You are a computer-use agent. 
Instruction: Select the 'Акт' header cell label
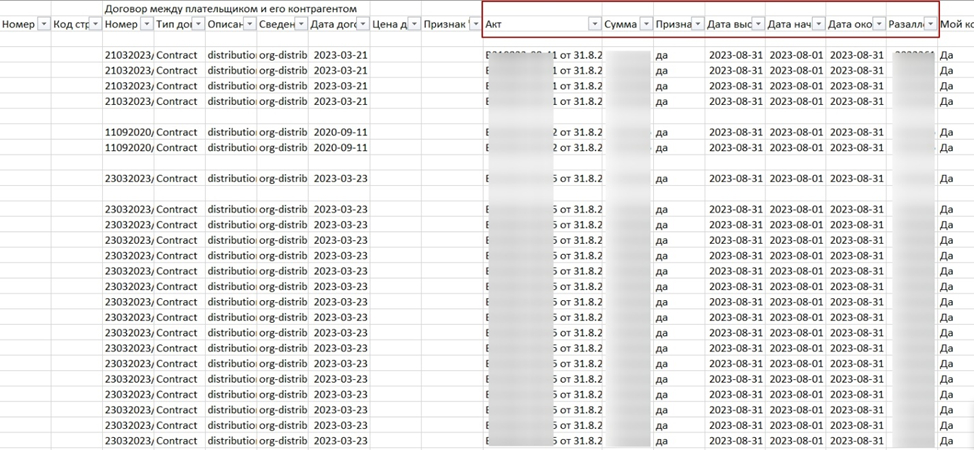coord(493,24)
